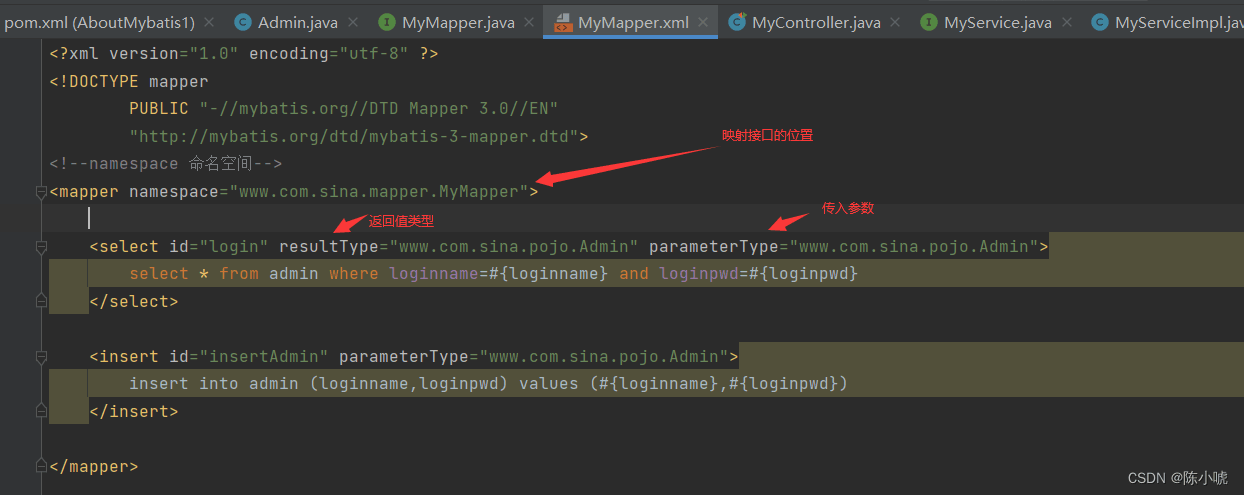This screenshot has width=1244, height=495.
Task: Close the MyController.java tab
Action: tap(895, 22)
